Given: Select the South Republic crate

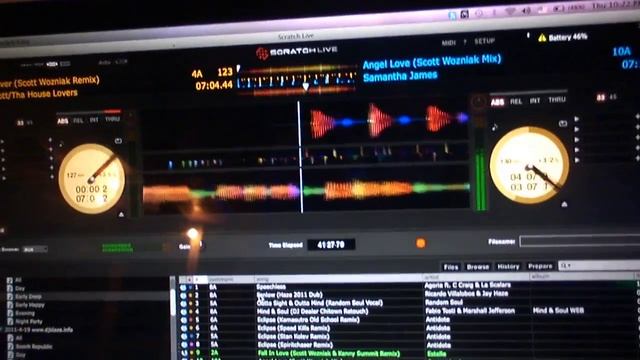Looking at the screenshot, I should coord(33,347).
